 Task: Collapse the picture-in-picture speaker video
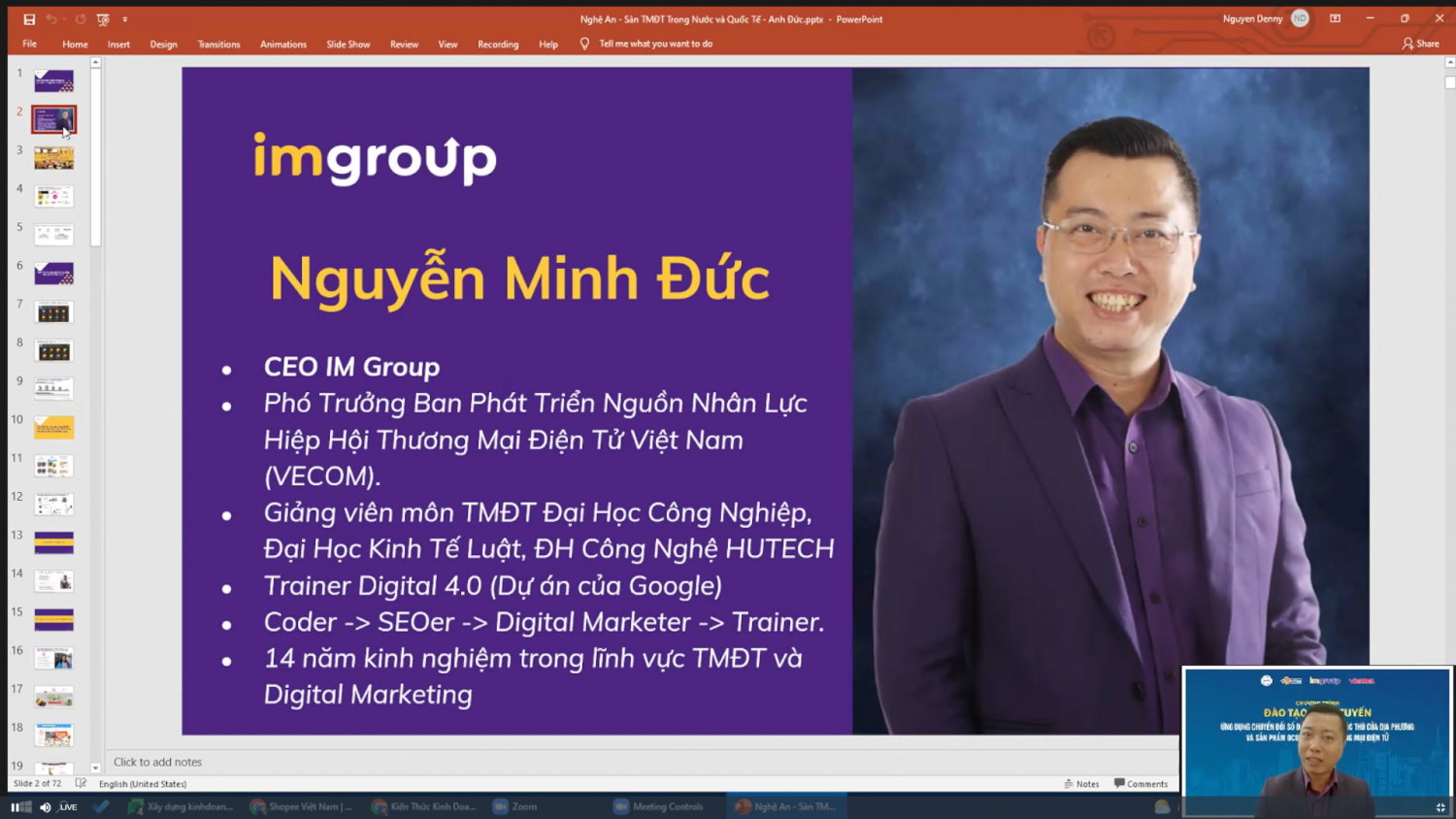[1439, 806]
